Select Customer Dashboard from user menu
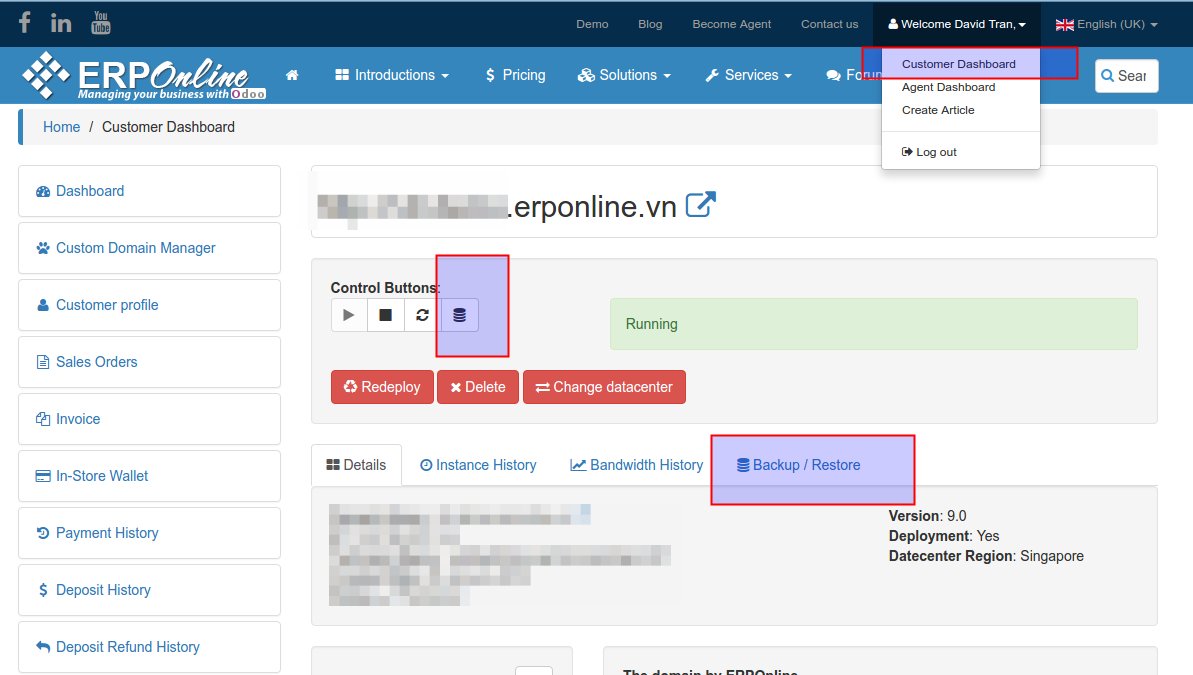1193x675 pixels. [x=958, y=64]
